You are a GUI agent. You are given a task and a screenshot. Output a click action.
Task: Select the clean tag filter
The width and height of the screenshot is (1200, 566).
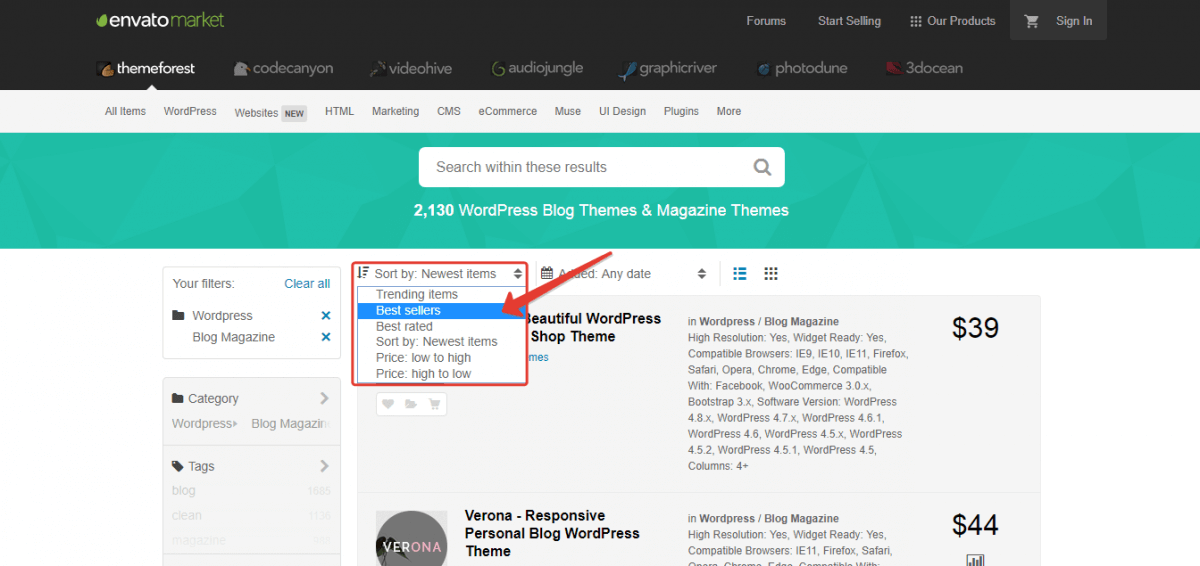point(187,516)
